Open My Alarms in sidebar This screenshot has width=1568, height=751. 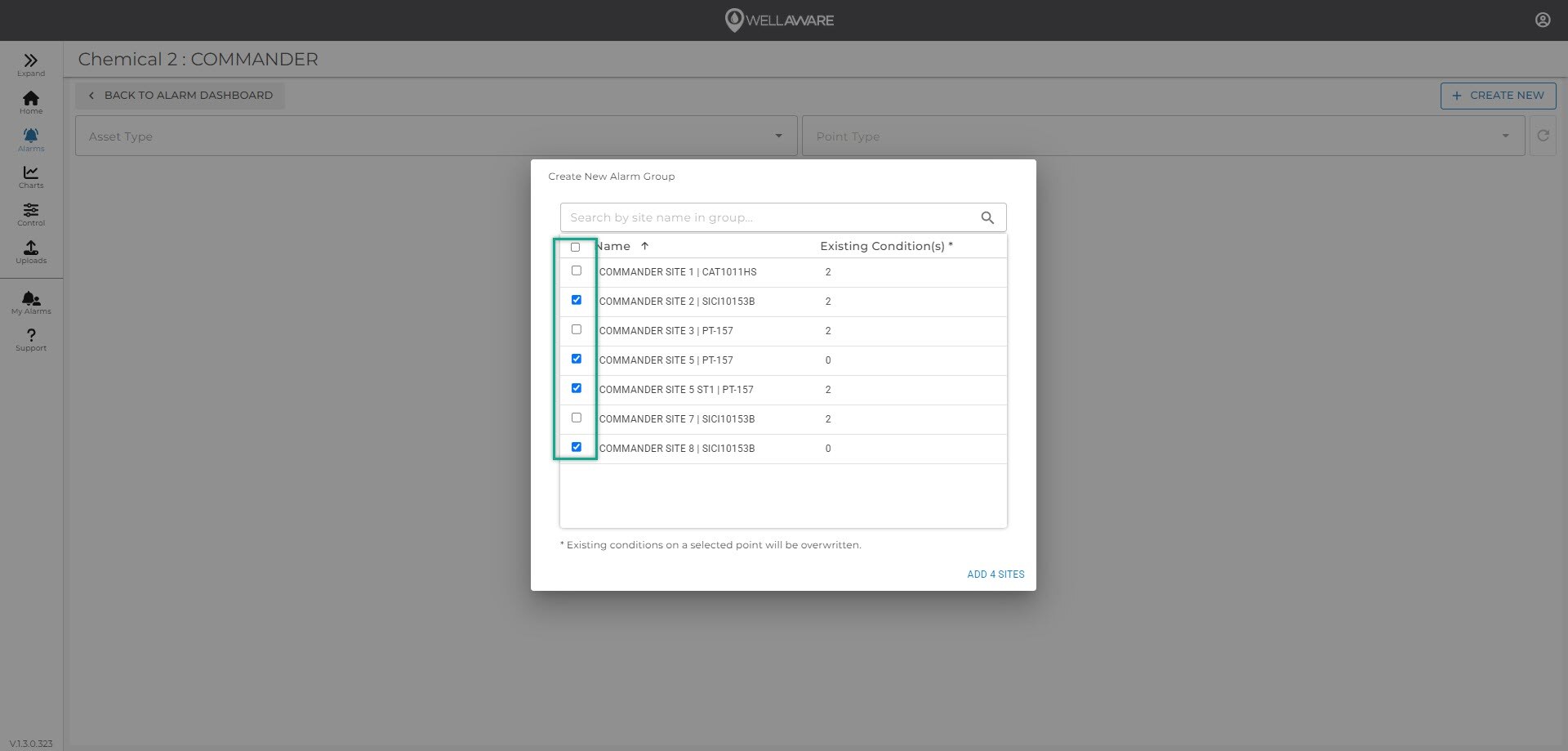(31, 302)
